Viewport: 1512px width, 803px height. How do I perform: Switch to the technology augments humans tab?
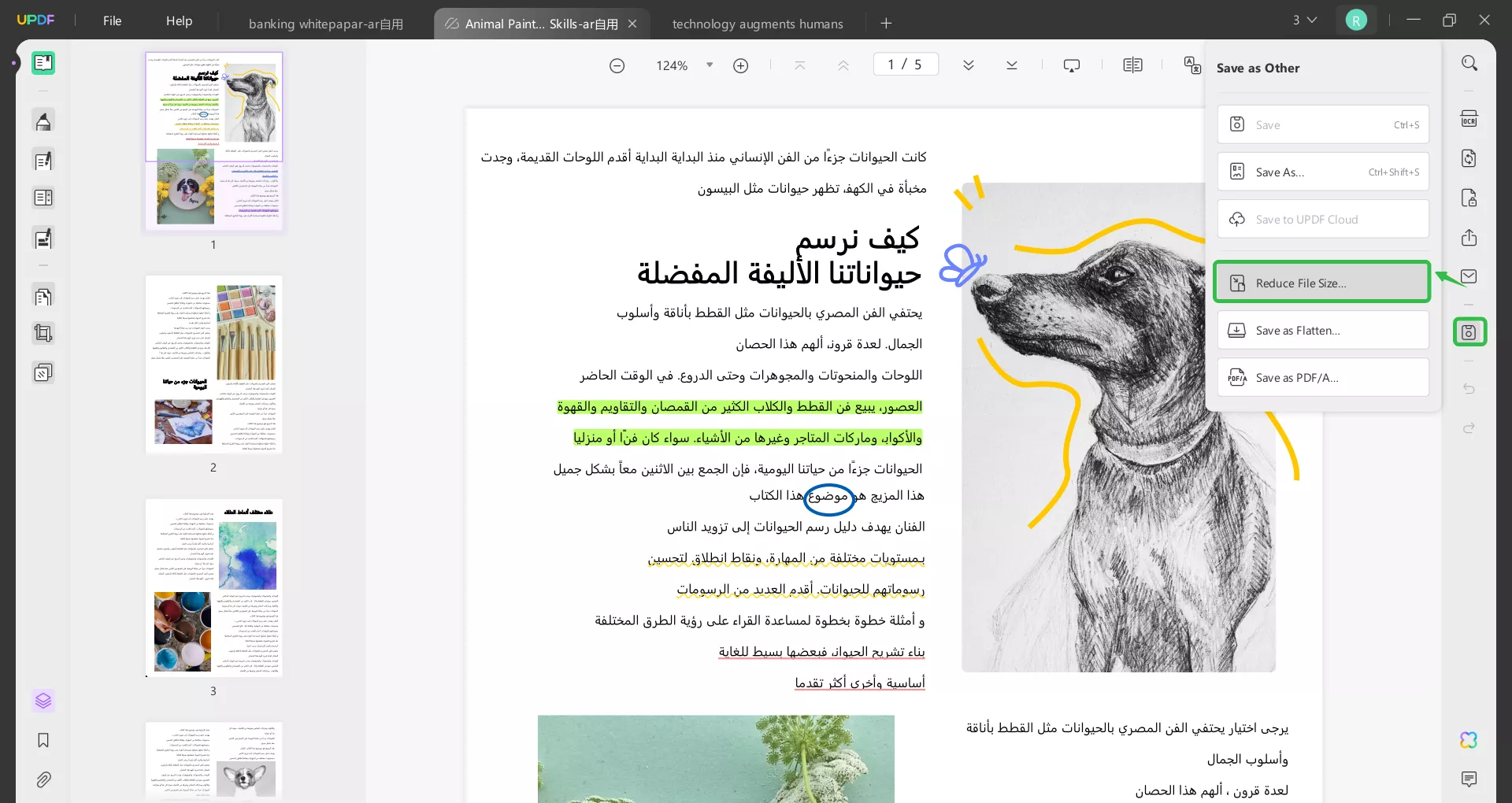click(x=757, y=24)
